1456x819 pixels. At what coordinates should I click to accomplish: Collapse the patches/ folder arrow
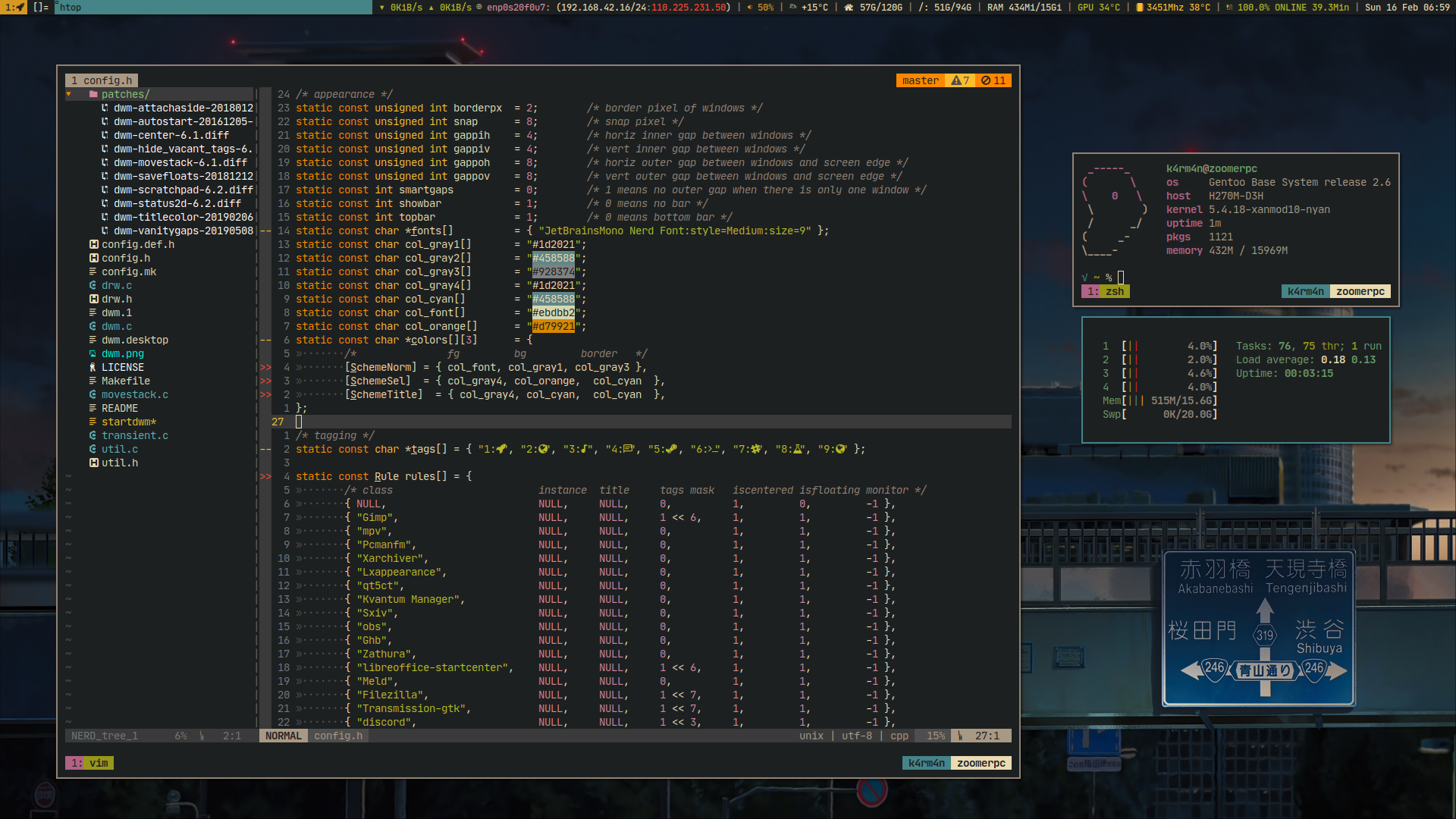(x=69, y=95)
